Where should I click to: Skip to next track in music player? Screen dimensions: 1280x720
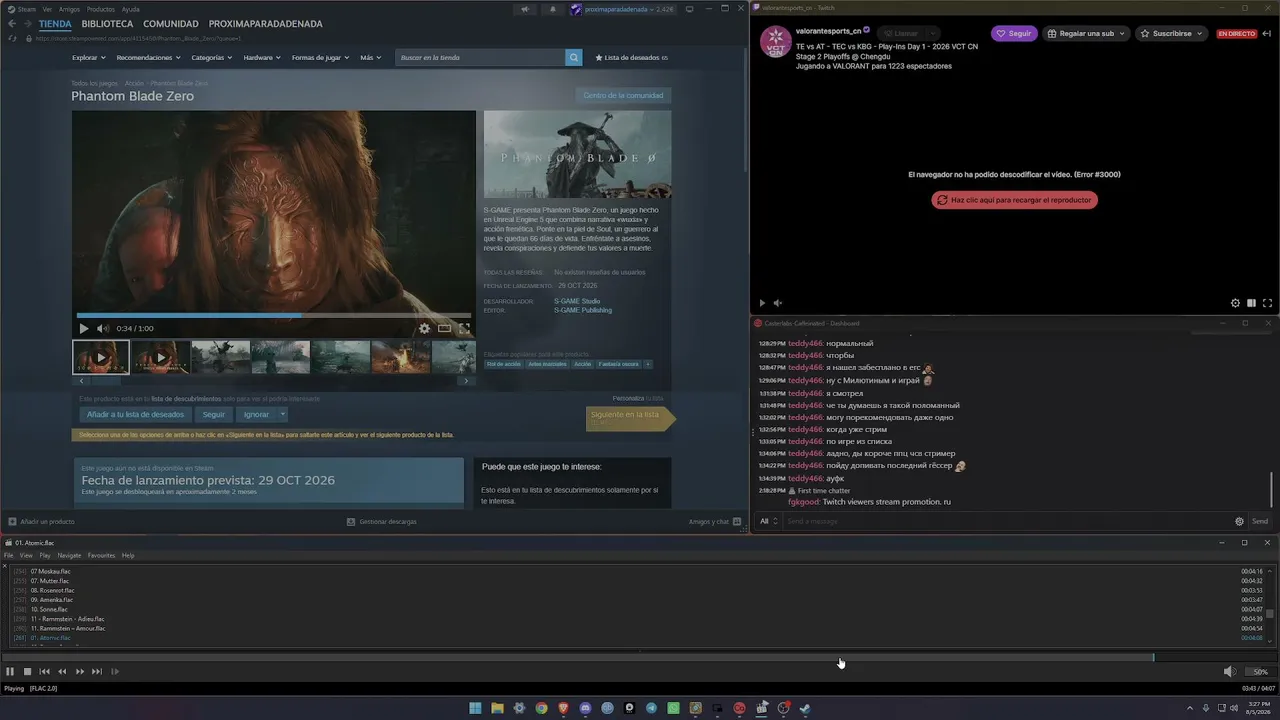tap(97, 672)
